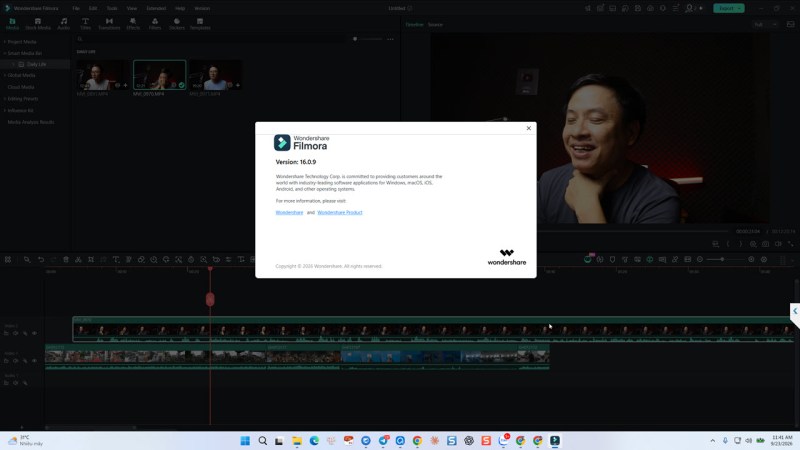The width and height of the screenshot is (800, 450).
Task: Take a preview snapshot with camera icon
Action: click(x=765, y=244)
